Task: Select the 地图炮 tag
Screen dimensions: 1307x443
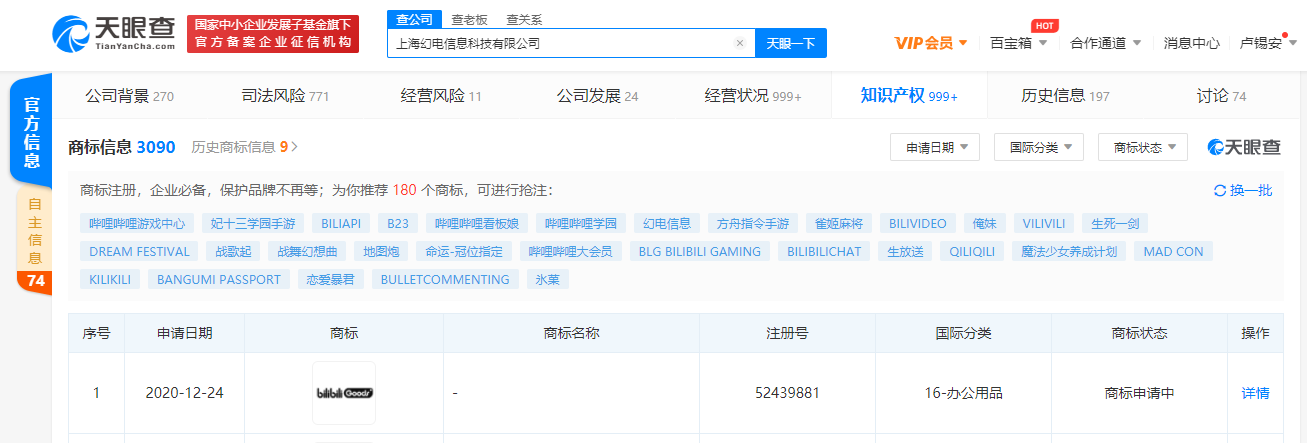Action: tap(381, 251)
